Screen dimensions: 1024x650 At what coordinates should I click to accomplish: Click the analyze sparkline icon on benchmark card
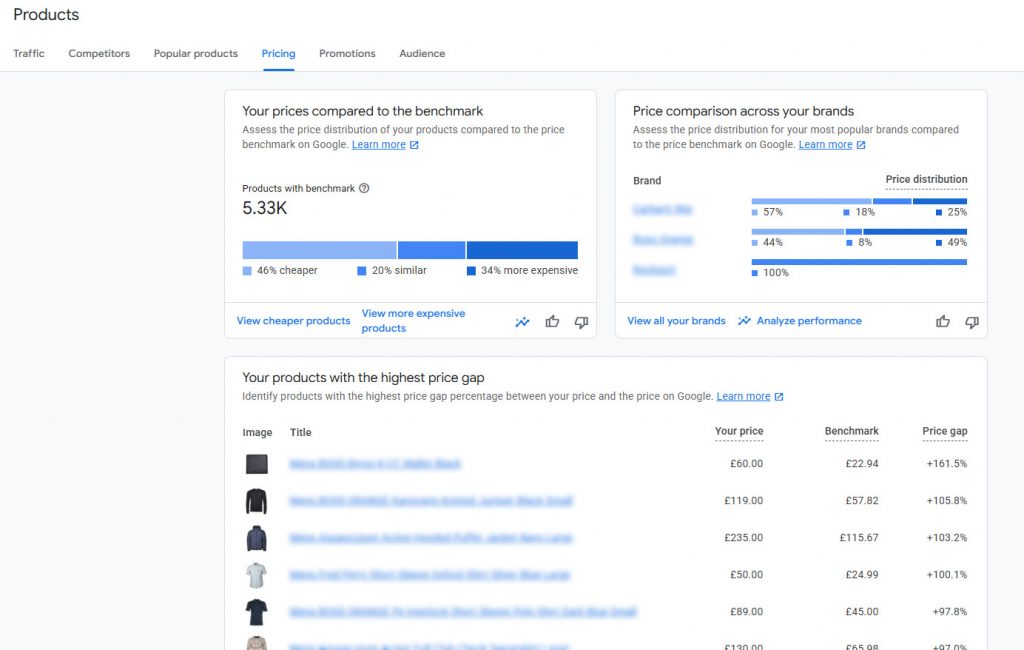522,322
